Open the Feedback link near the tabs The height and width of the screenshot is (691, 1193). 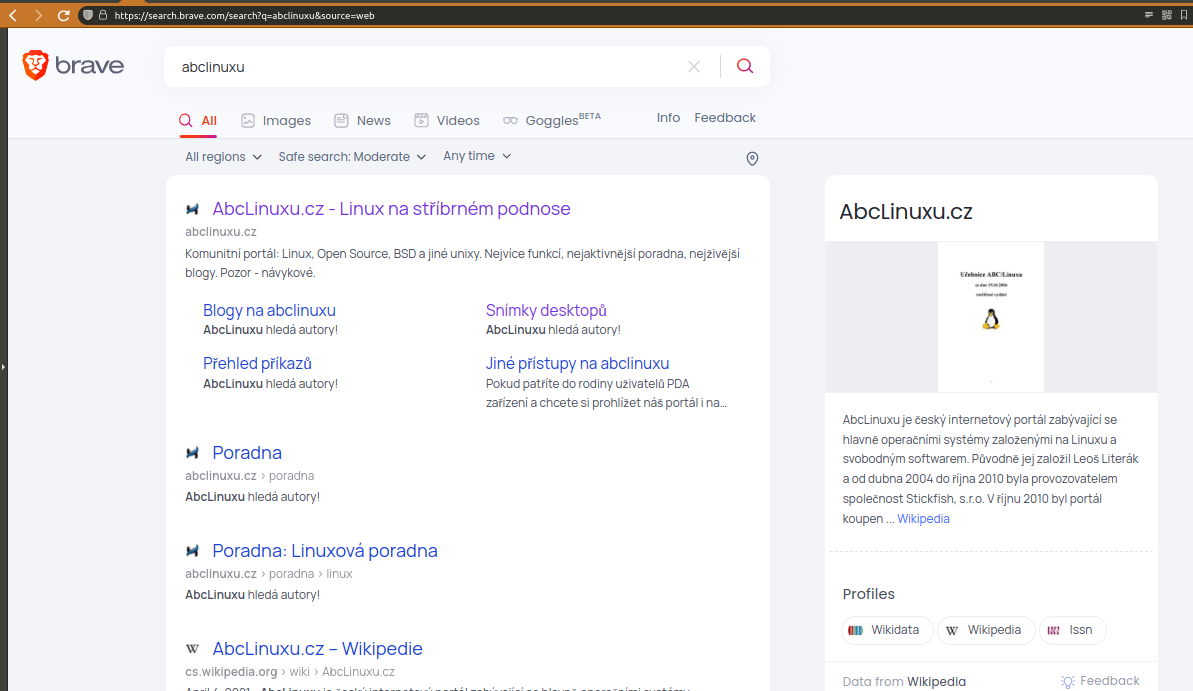pyautogui.click(x=725, y=118)
